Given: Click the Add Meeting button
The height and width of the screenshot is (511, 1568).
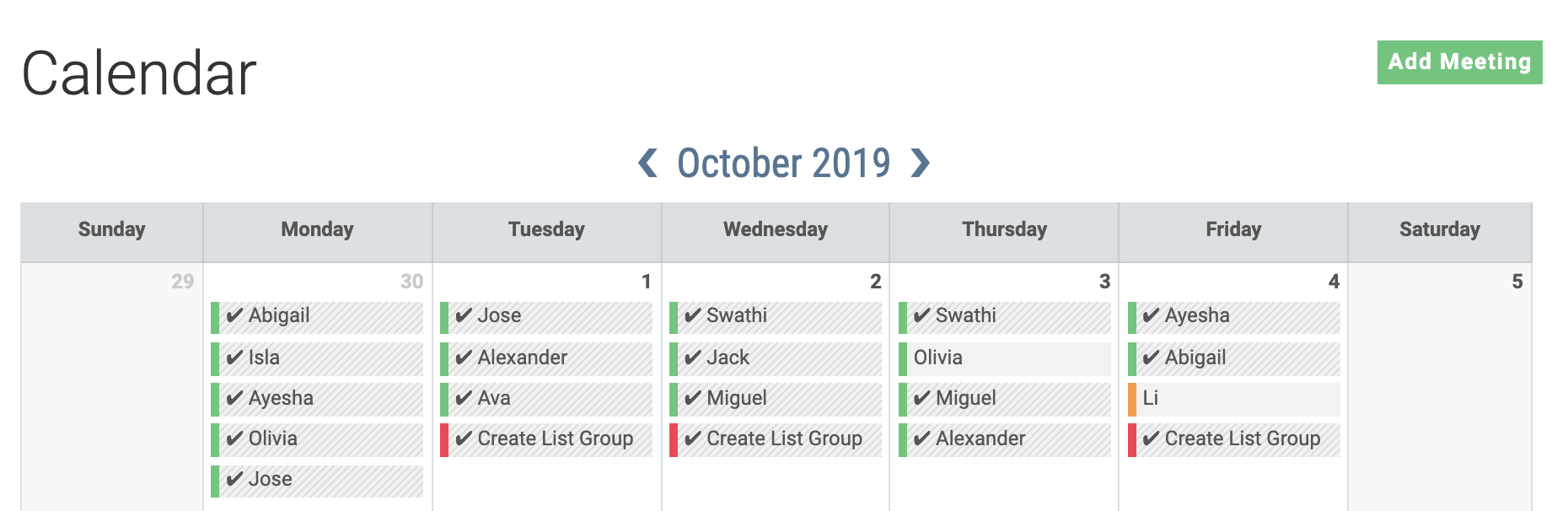Looking at the screenshot, I should click(x=1461, y=62).
